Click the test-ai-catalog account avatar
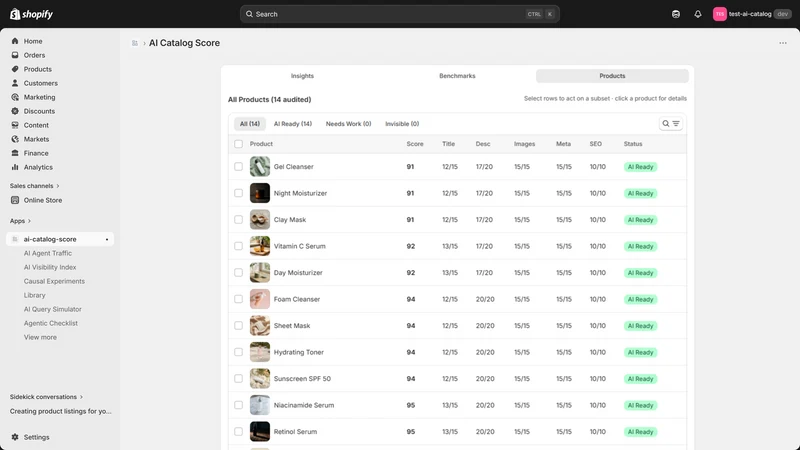Screen dimensions: 800x450 (719, 14)
